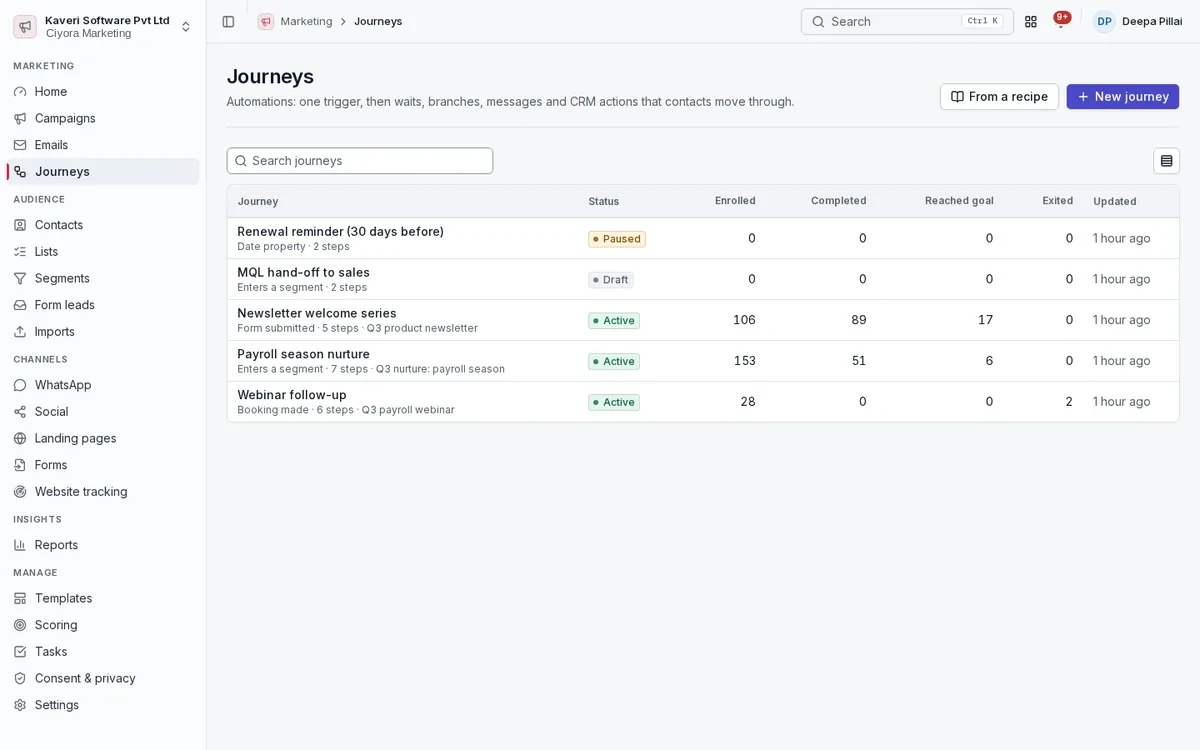Select the Tasks checkbox icon
This screenshot has width=1200, height=750.
[20, 651]
